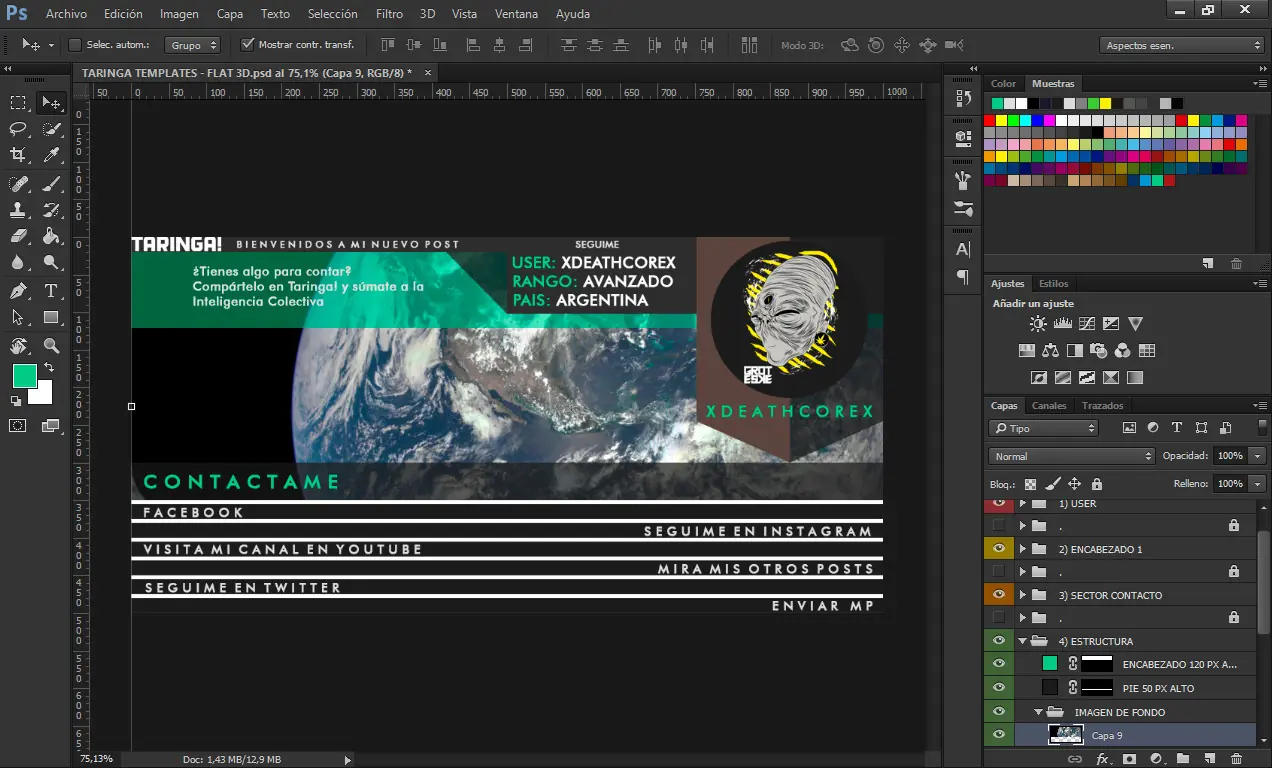Select the Eraser tool
Viewport: 1272px width, 768px height.
click(x=18, y=236)
